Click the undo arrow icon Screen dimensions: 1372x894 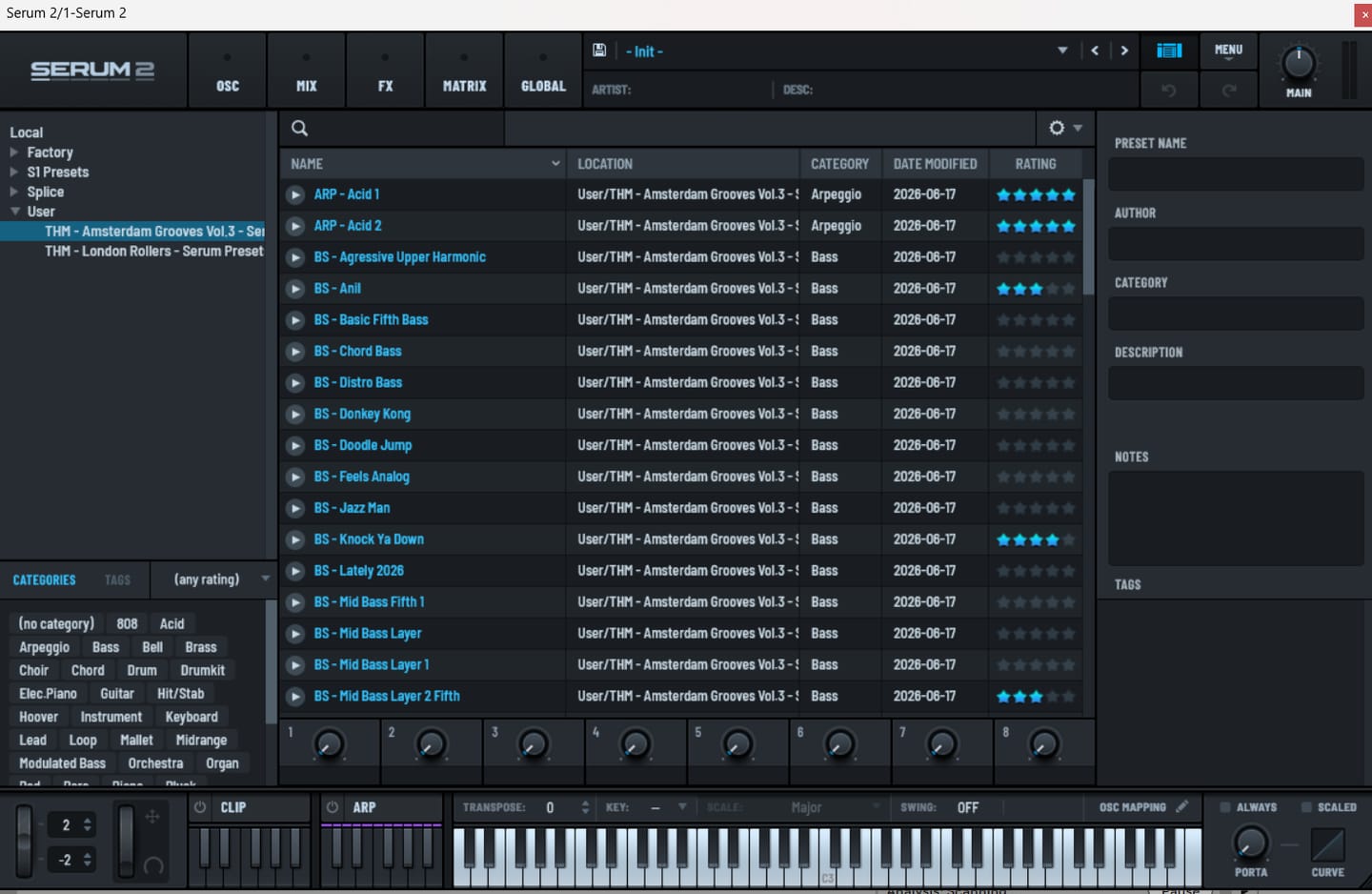1168,90
